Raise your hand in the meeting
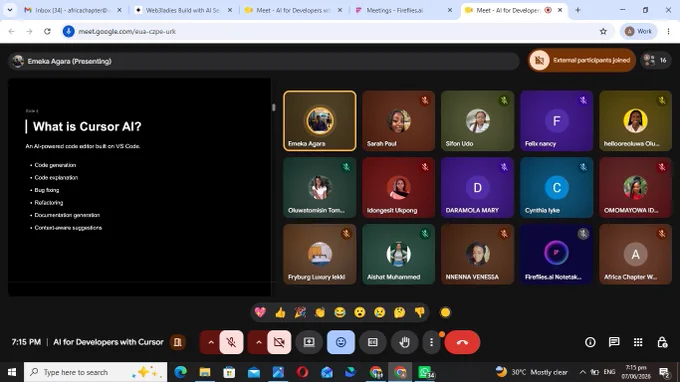This screenshot has width=680, height=382. tap(404, 342)
